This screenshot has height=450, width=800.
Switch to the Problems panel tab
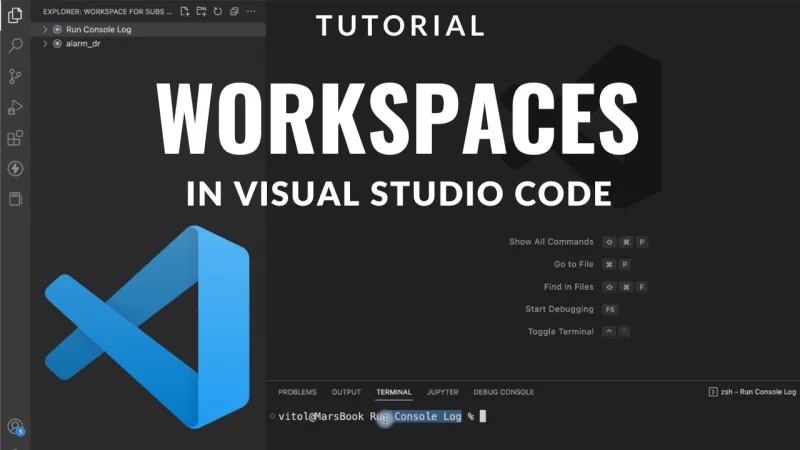[x=297, y=392]
